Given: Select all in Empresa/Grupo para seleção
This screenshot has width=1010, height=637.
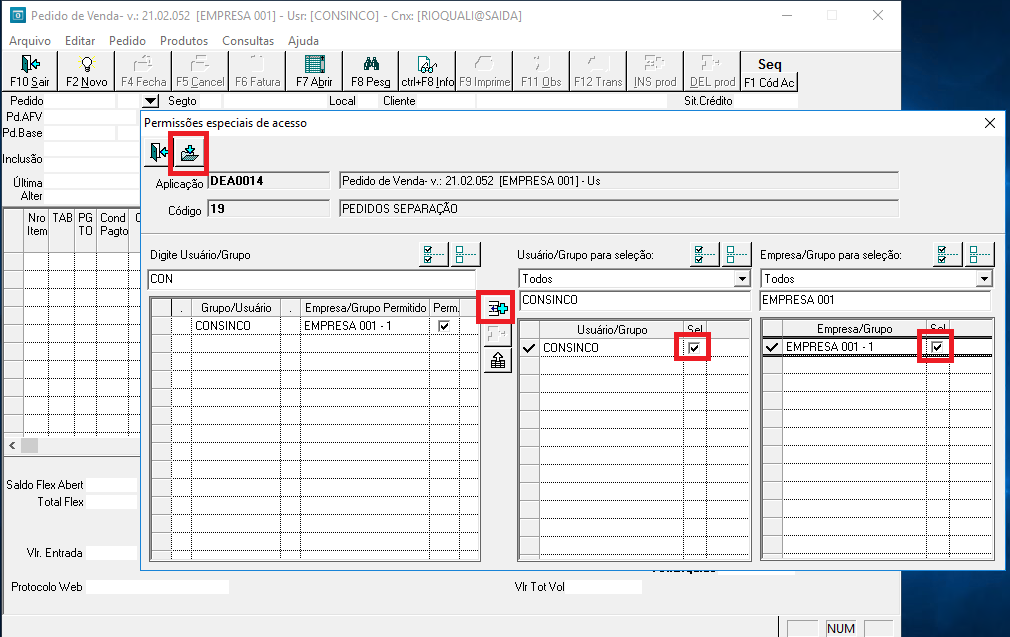Looking at the screenshot, I should click(948, 254).
